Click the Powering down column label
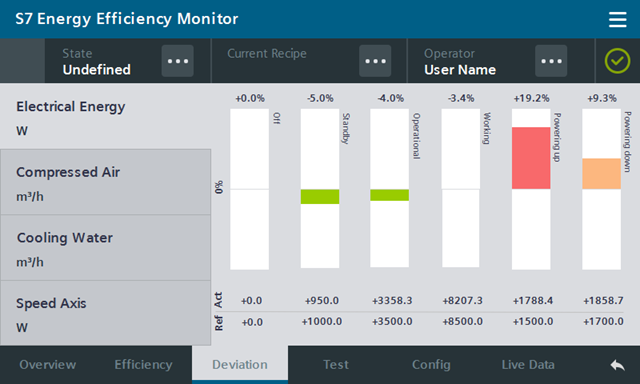The height and width of the screenshot is (384, 640). [x=627, y=142]
